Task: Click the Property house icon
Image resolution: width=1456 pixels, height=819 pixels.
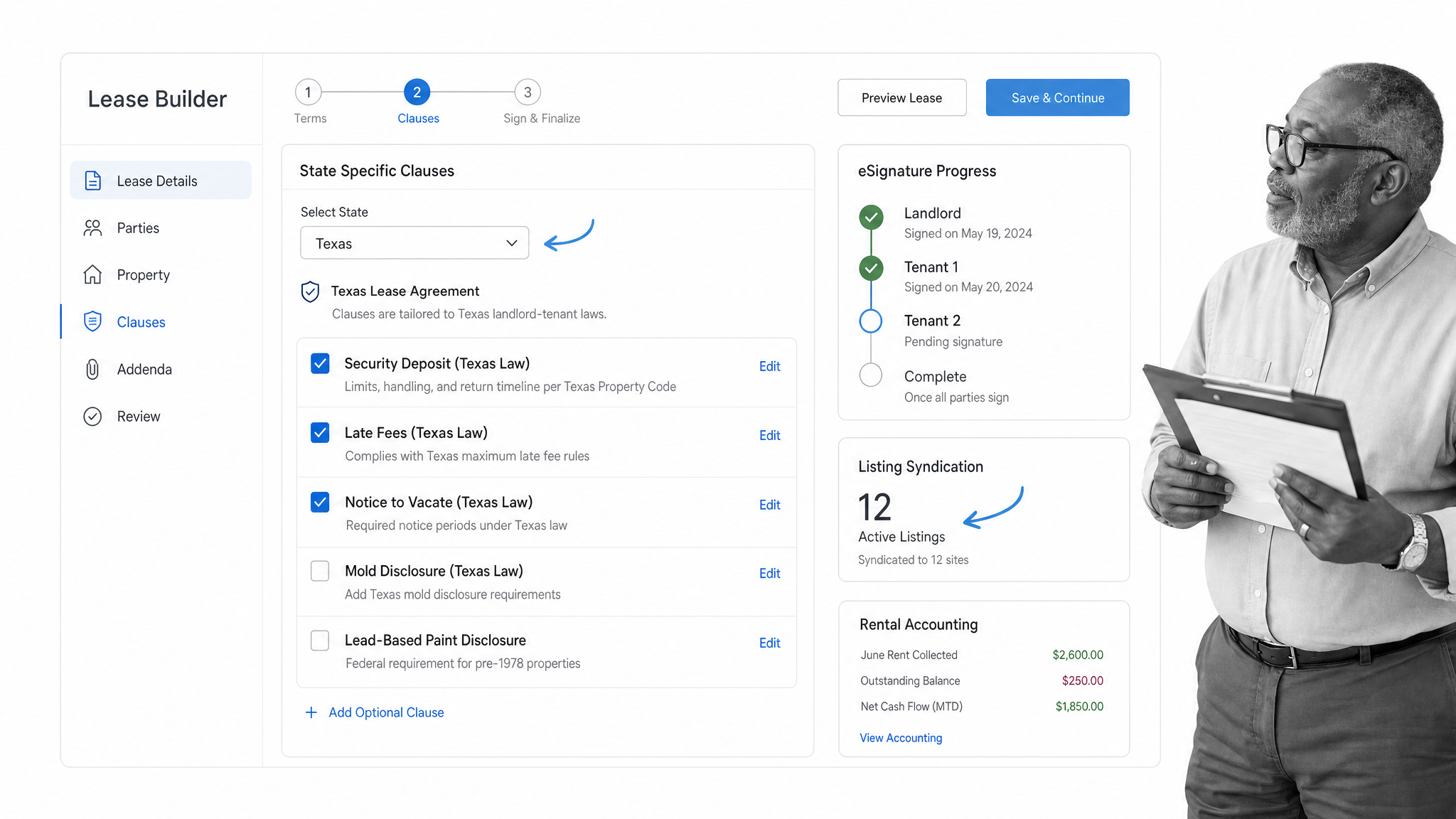Action: click(x=92, y=274)
